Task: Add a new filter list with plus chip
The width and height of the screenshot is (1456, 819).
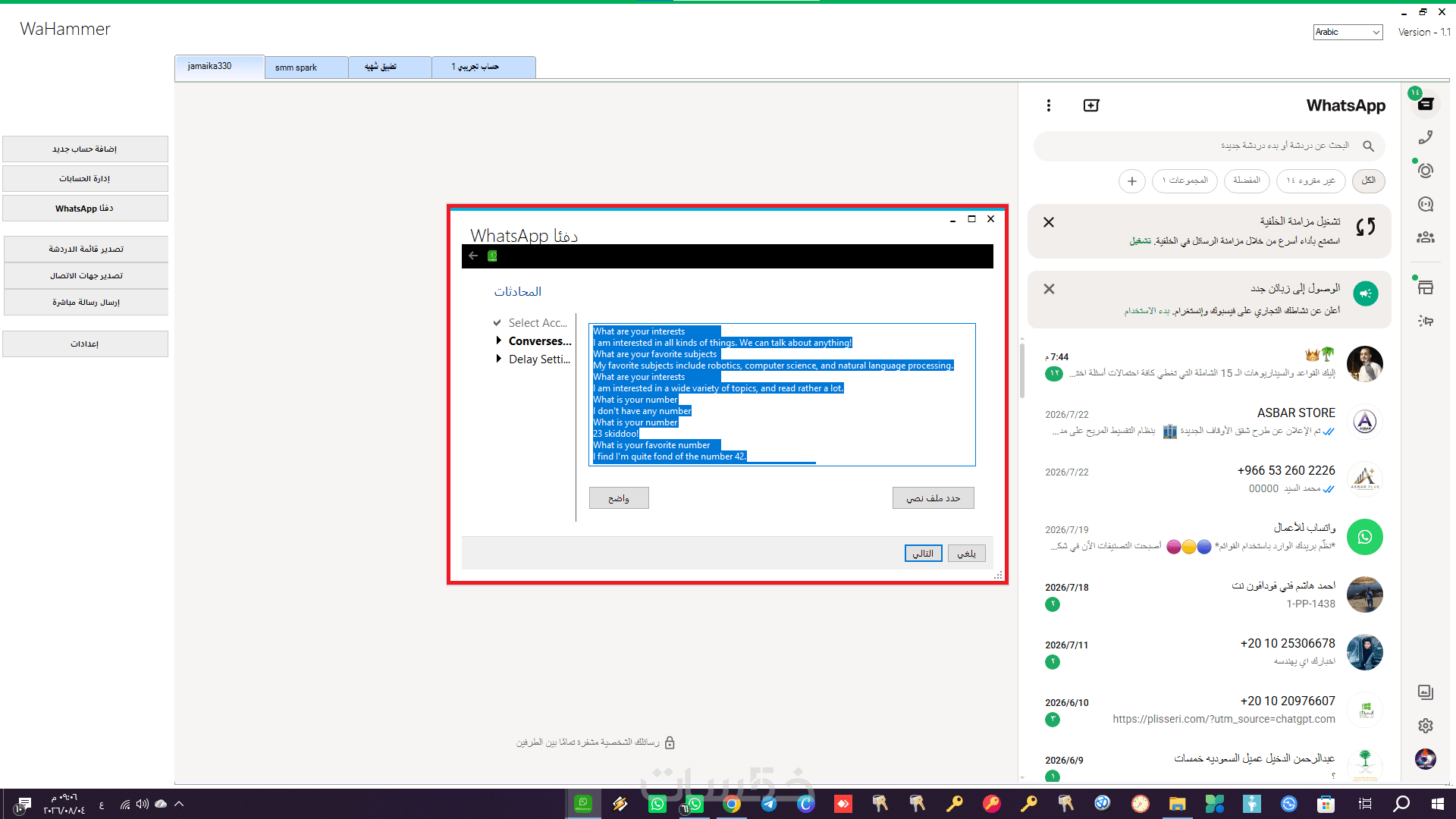Action: point(1132,181)
